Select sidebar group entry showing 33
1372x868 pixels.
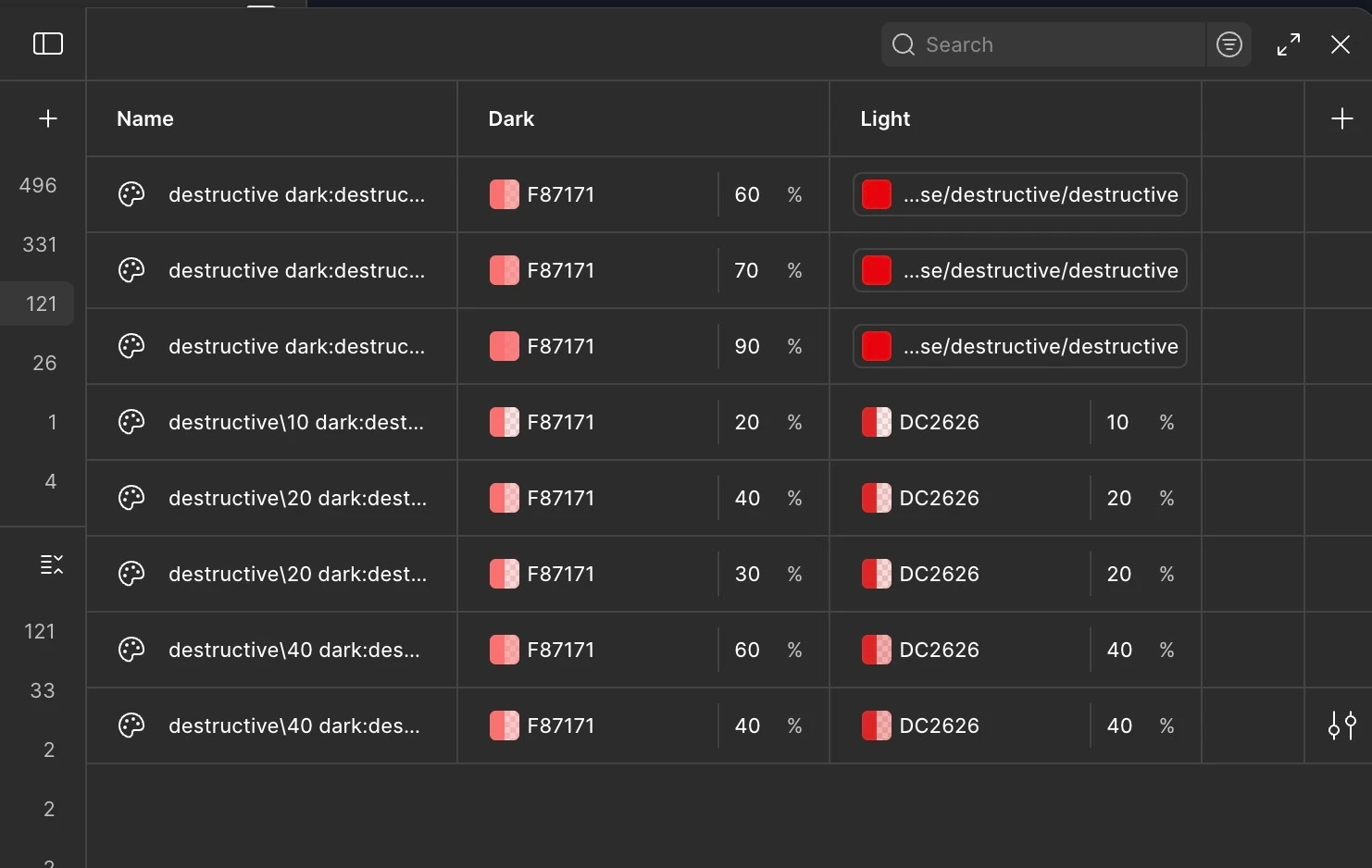pyautogui.click(x=43, y=690)
